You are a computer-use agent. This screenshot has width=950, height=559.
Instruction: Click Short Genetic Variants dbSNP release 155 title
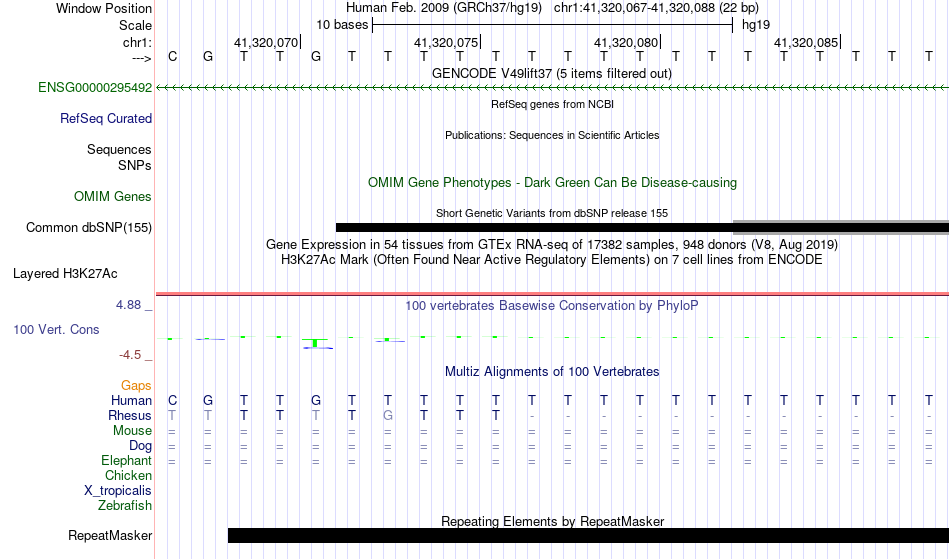point(552,213)
